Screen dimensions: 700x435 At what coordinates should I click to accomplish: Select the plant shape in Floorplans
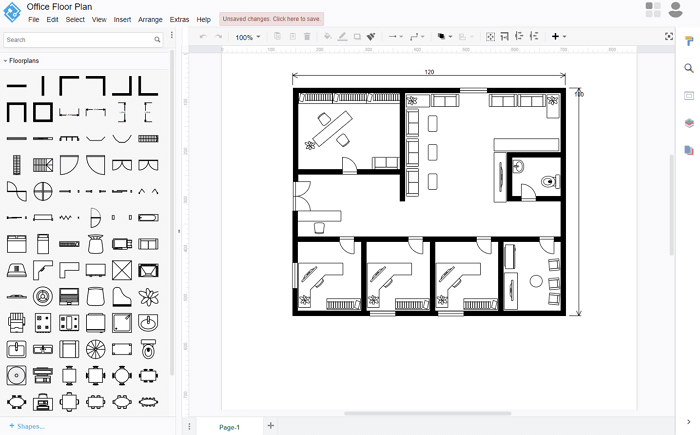[148, 296]
